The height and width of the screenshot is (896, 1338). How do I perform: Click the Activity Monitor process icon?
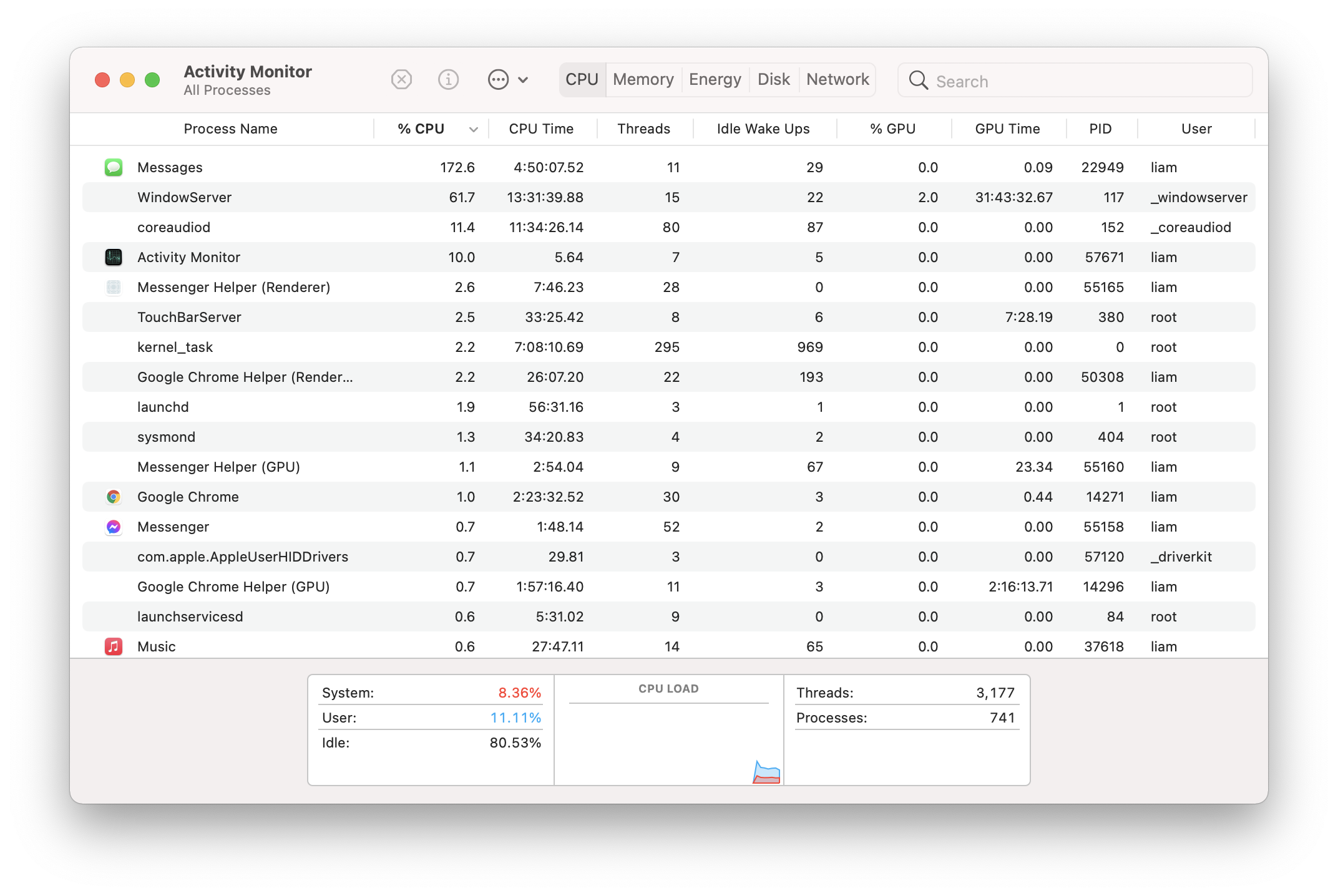tap(114, 257)
